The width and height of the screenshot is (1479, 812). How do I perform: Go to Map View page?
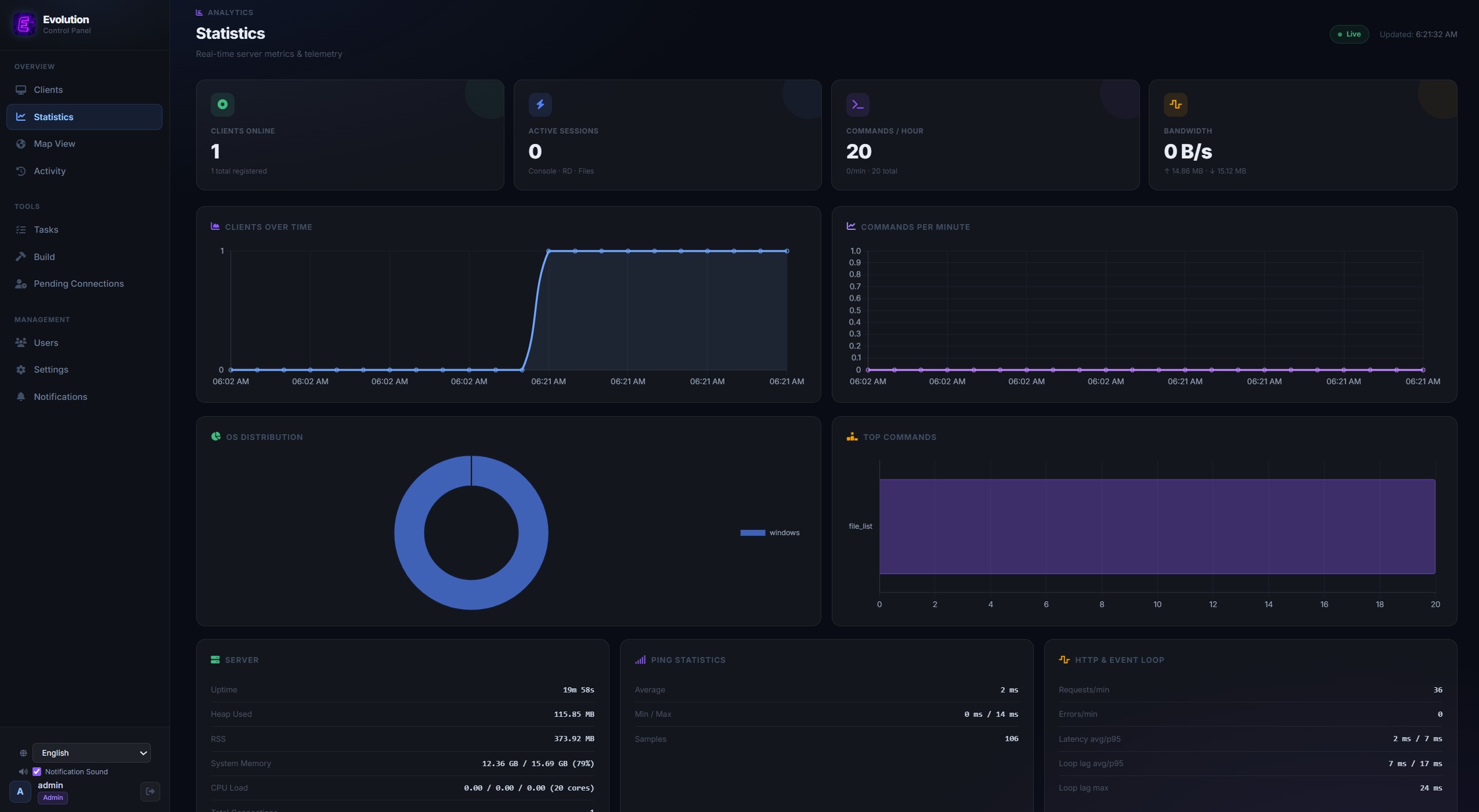(84, 144)
